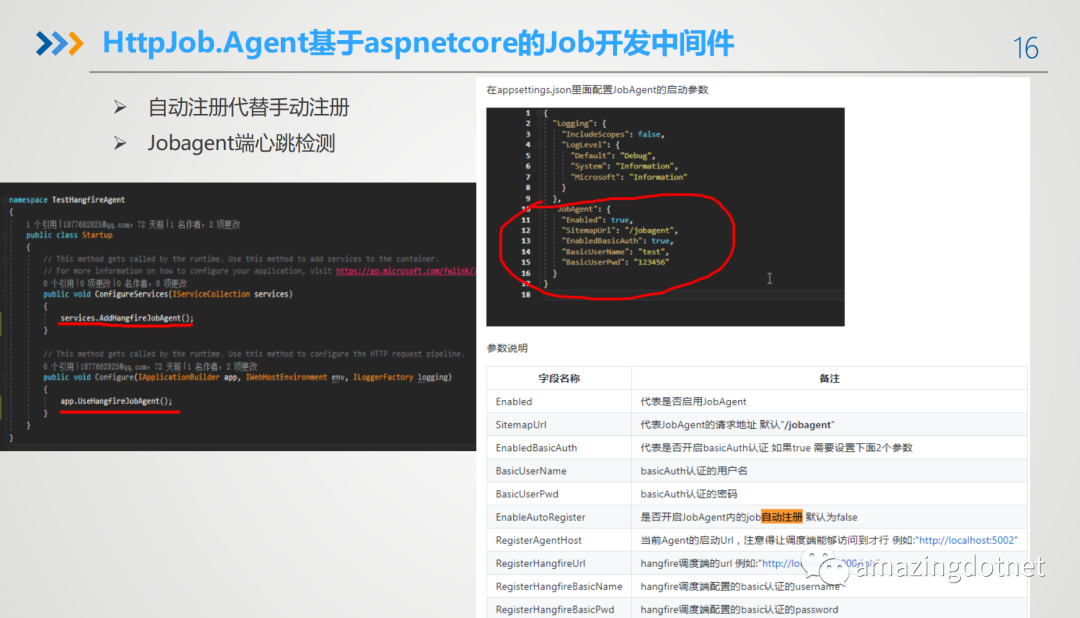Open the http://localhost:5002 link in RegisterAgentHost row
The image size is (1080, 618).
click(x=967, y=540)
